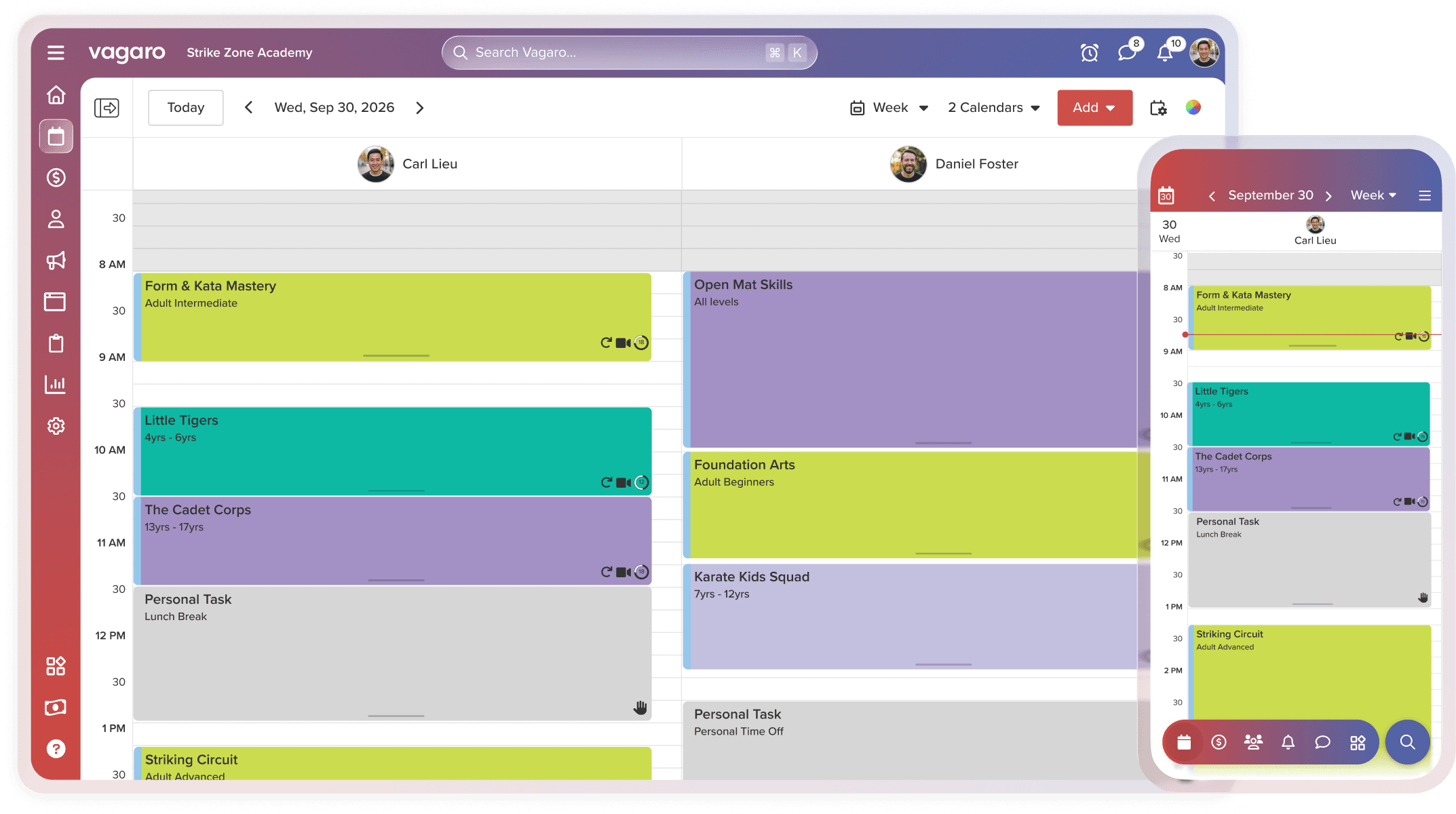
Task: Click the color wheel swatch in toolbar
Action: [1193, 108]
